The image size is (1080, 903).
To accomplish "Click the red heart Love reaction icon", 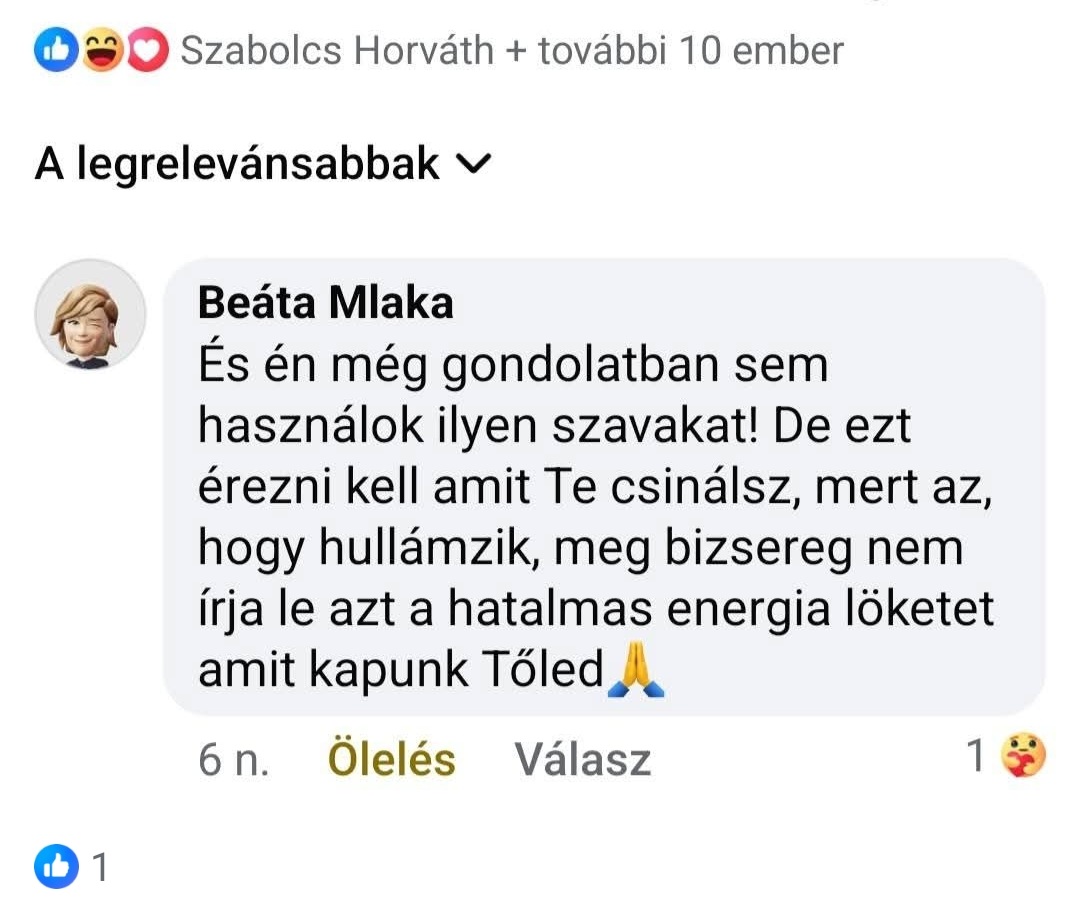I will point(148,52).
